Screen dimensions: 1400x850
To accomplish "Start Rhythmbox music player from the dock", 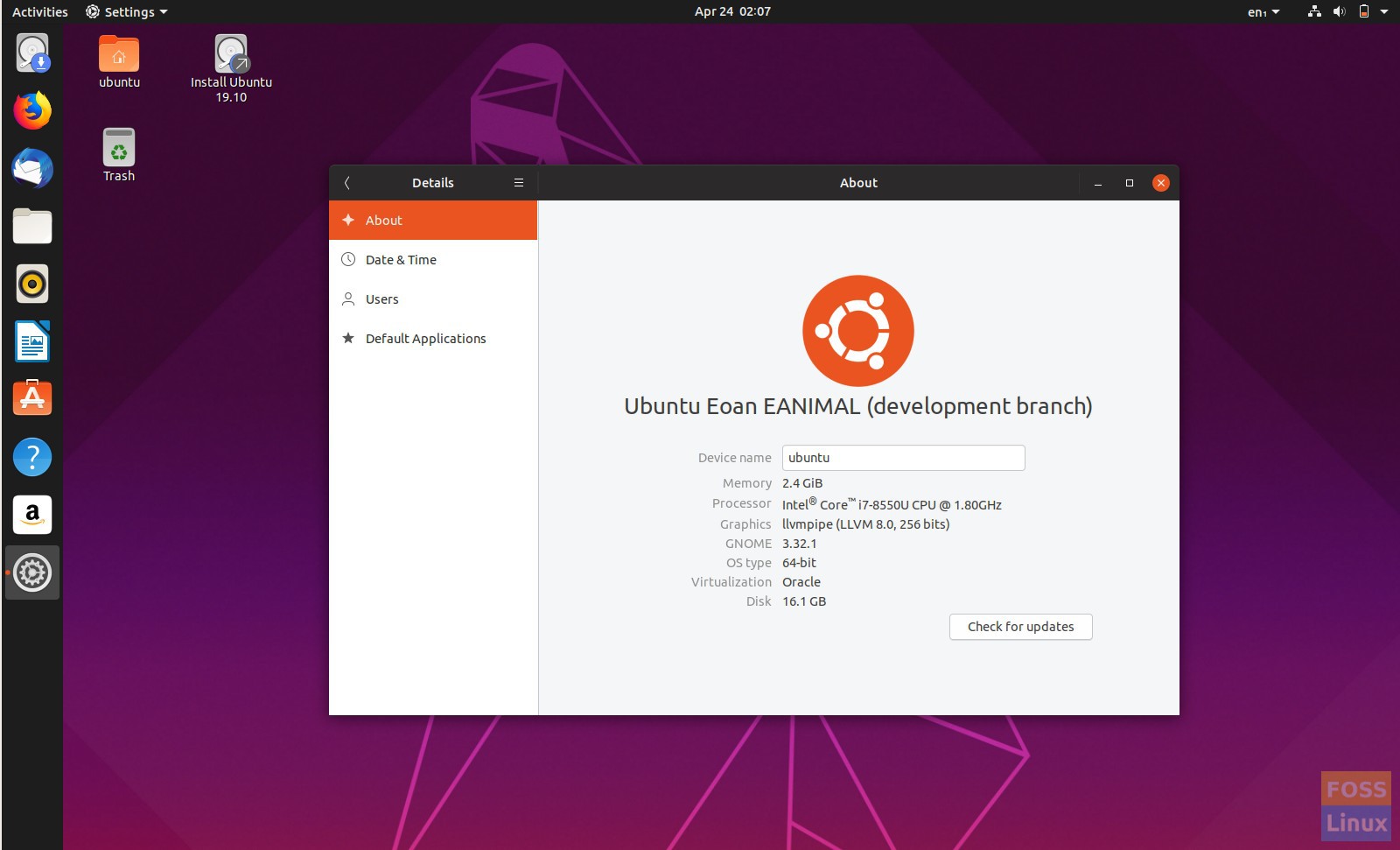I will coord(32,284).
